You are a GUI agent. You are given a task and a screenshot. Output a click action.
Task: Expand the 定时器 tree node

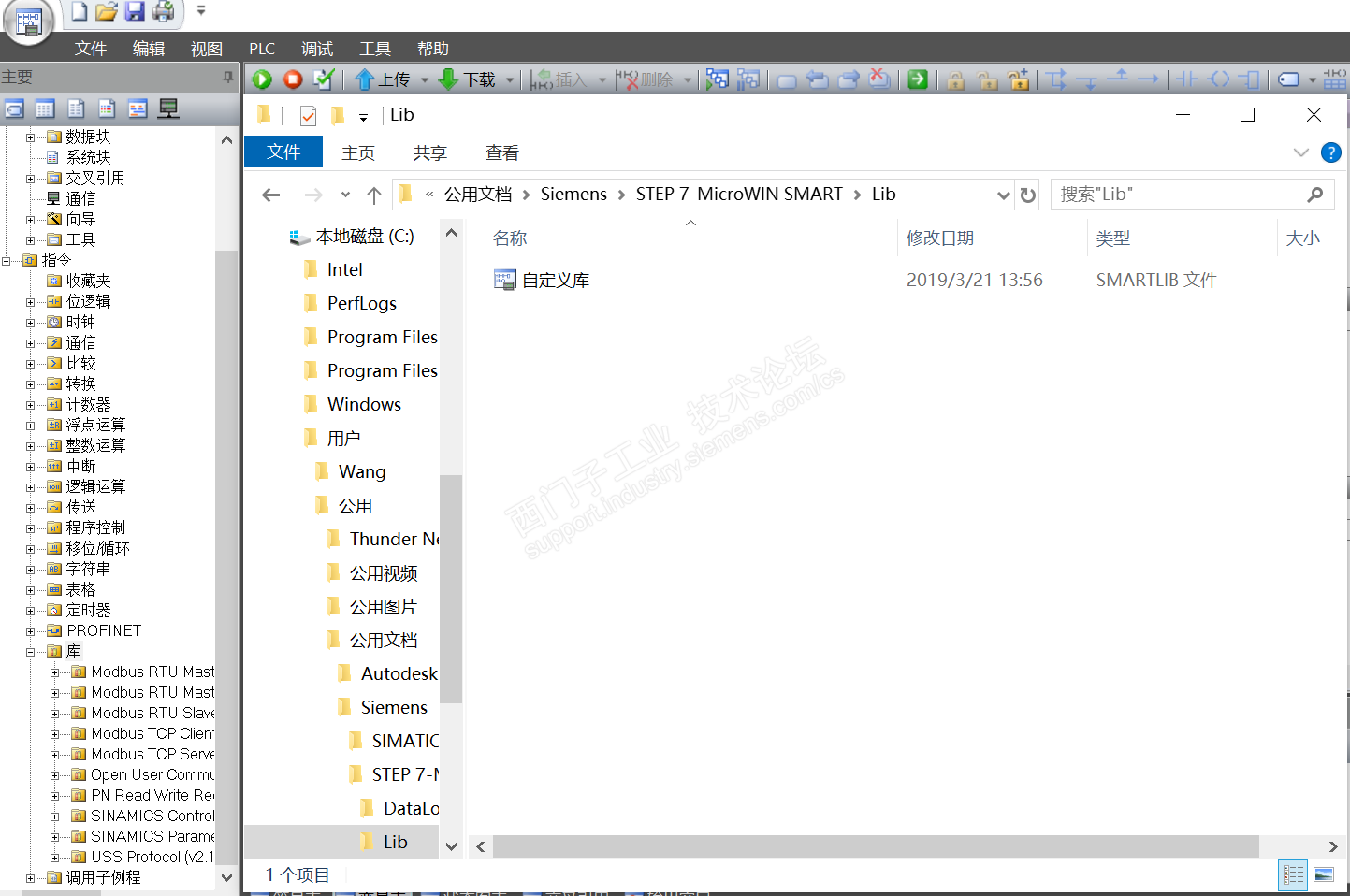tap(31, 611)
